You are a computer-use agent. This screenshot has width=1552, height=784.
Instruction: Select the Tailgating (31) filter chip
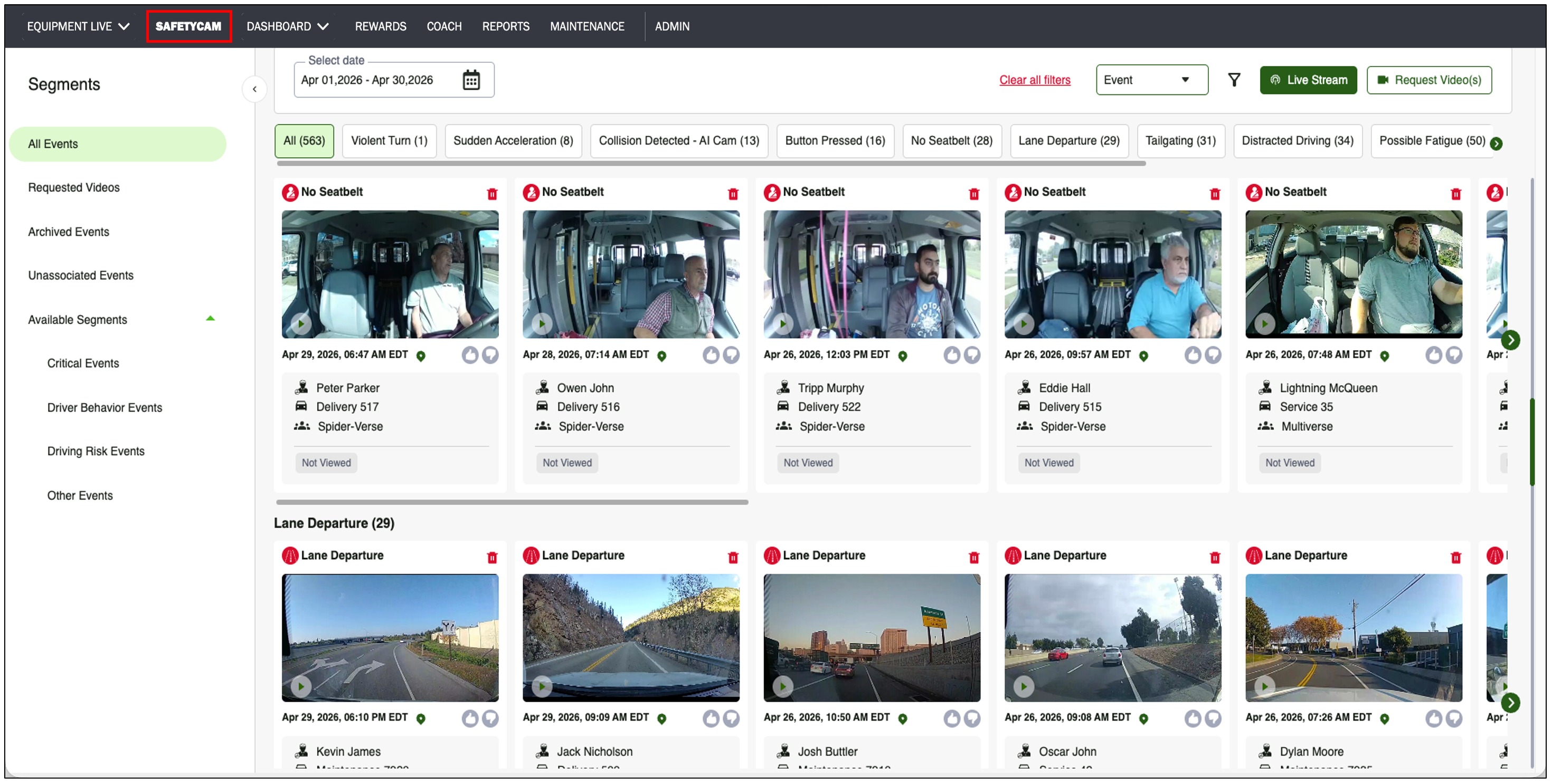coord(1180,141)
